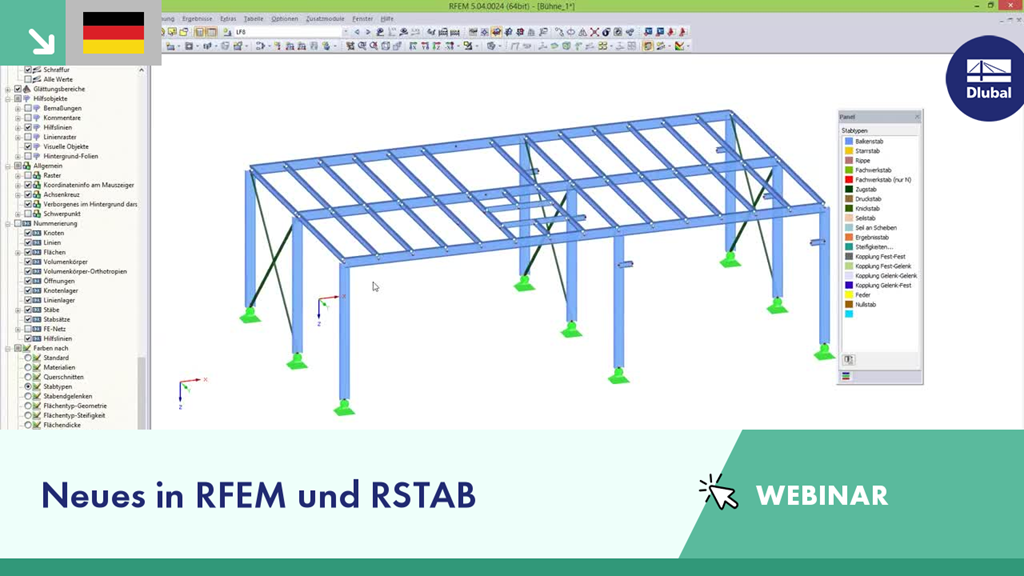Uncheck the Hilfslinien checkbox under Hilfsobjekte
This screenshot has width=1024, height=576.
point(28,127)
